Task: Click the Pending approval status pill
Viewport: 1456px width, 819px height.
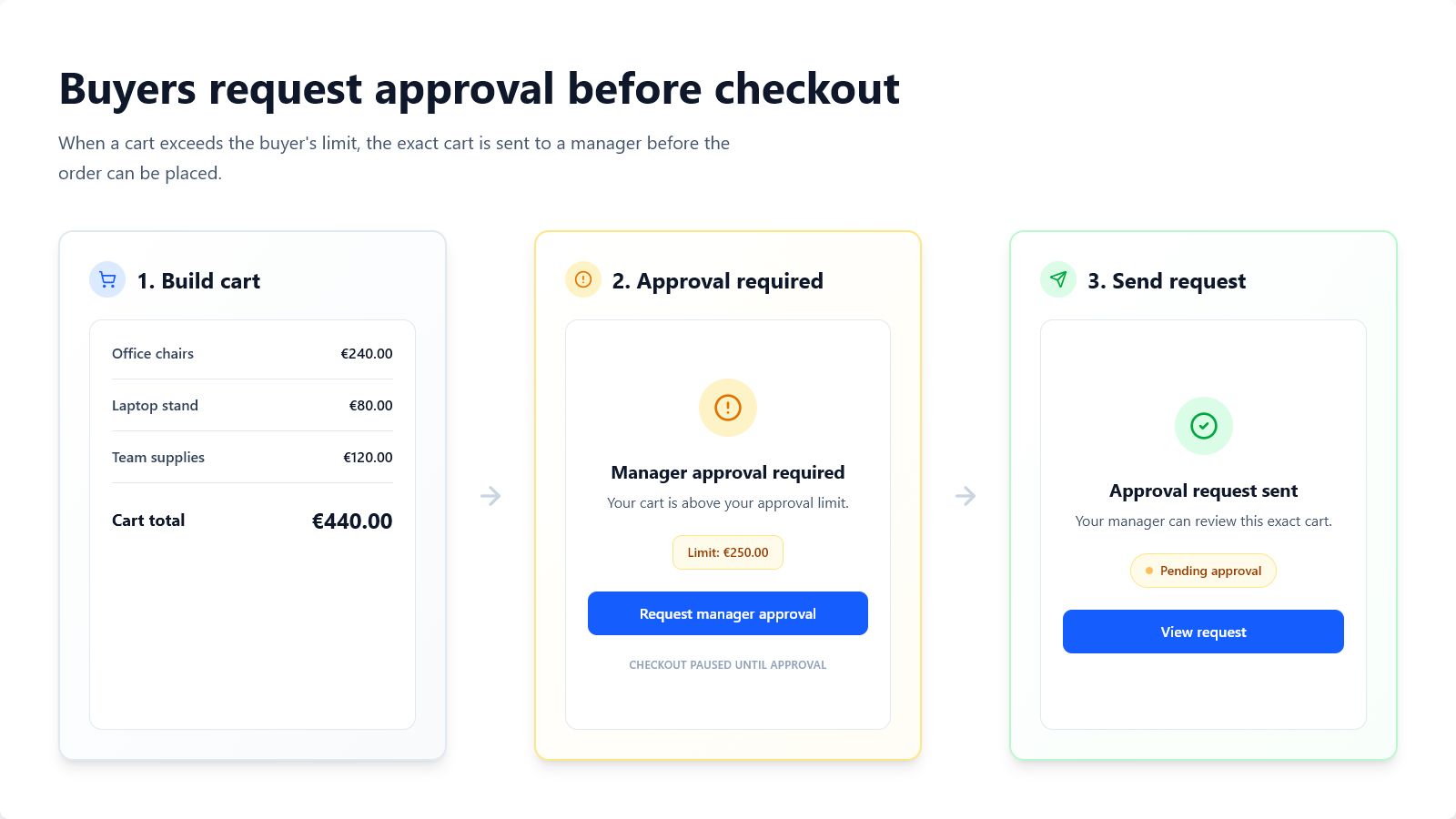Action: [x=1203, y=571]
